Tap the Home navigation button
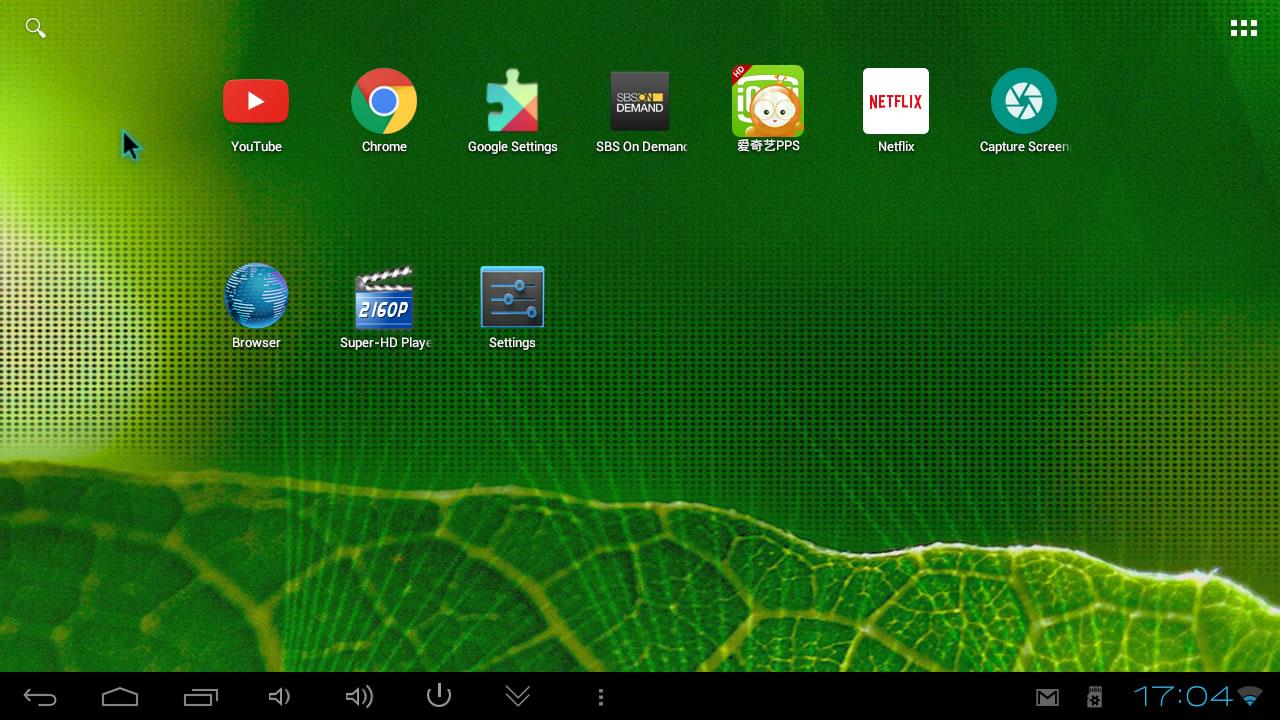The height and width of the screenshot is (720, 1280). coord(120,697)
